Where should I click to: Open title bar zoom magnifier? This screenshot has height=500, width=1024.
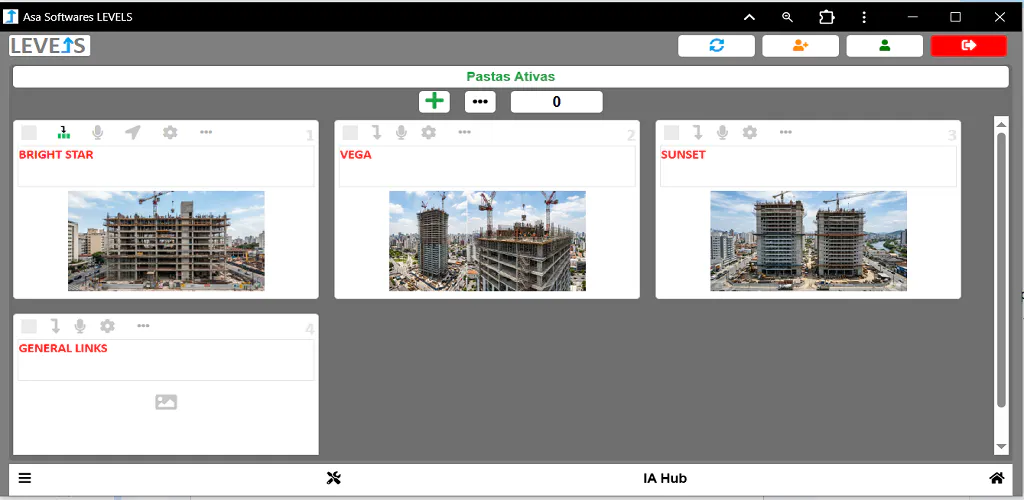point(788,18)
